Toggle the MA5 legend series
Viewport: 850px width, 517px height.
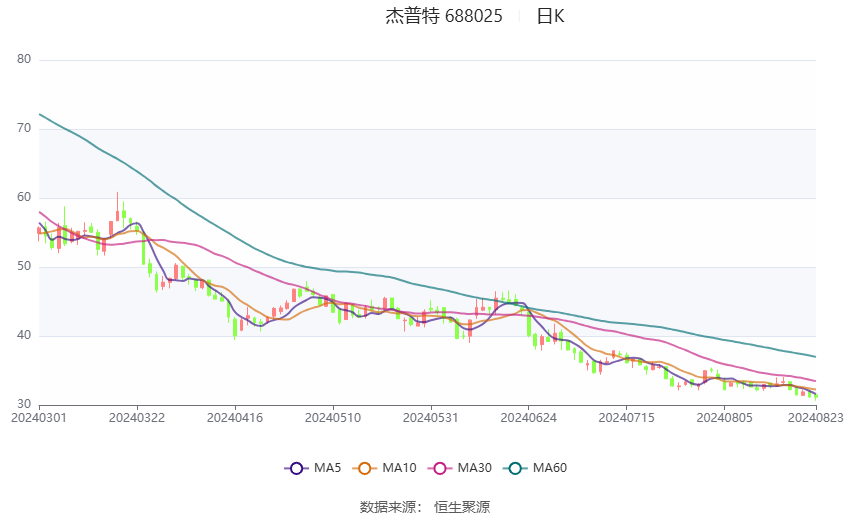pyautogui.click(x=313, y=468)
